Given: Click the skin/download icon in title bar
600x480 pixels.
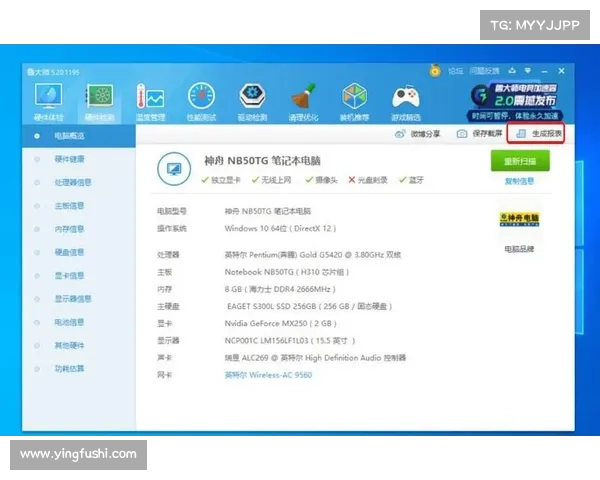Looking at the screenshot, I should coord(512,70).
